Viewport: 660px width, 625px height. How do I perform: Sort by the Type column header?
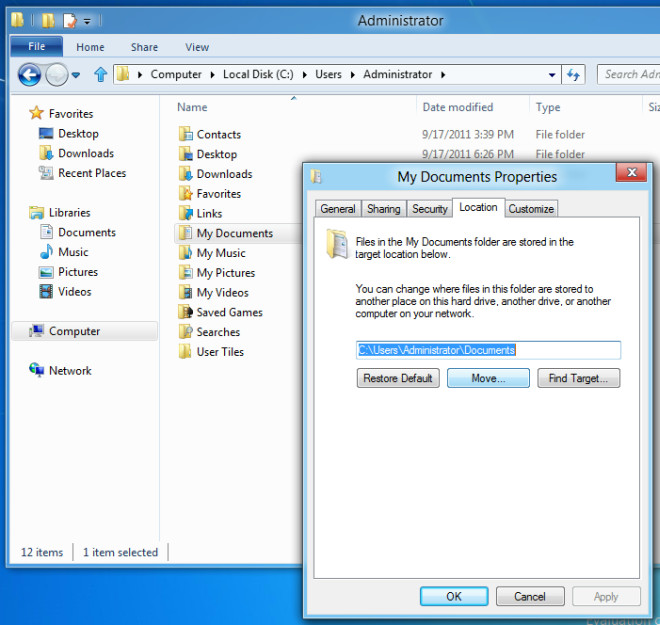tap(548, 107)
